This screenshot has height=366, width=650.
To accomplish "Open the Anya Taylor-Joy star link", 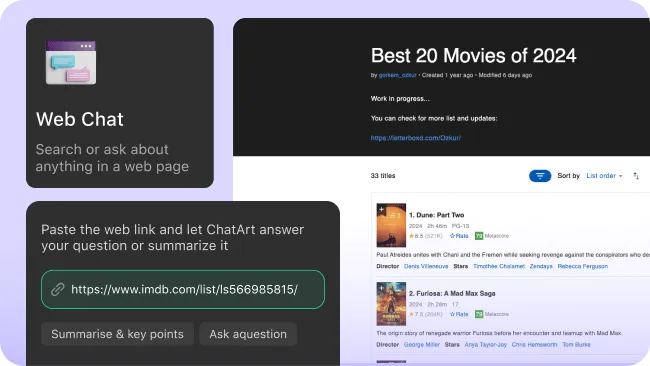I will pos(485,344).
